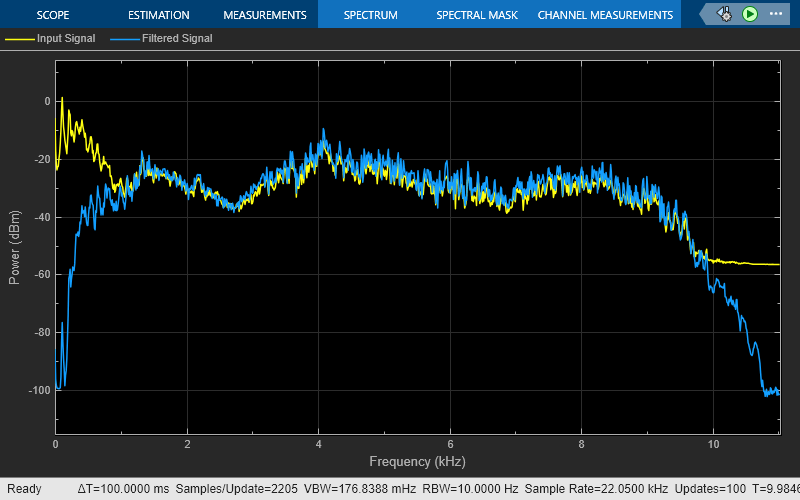Screen dimensions: 800x500
Task: Click the yellow Input Signal line swatch
Action: point(19,39)
